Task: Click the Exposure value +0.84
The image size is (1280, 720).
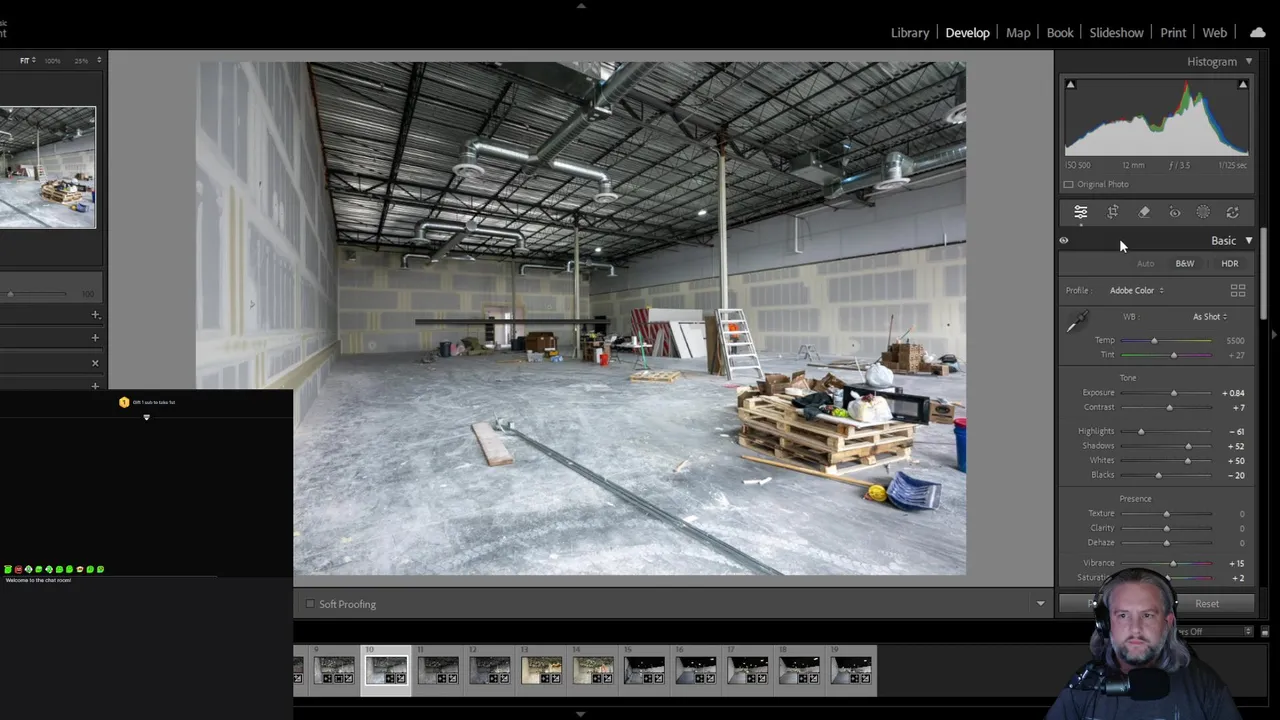Action: pos(1233,393)
